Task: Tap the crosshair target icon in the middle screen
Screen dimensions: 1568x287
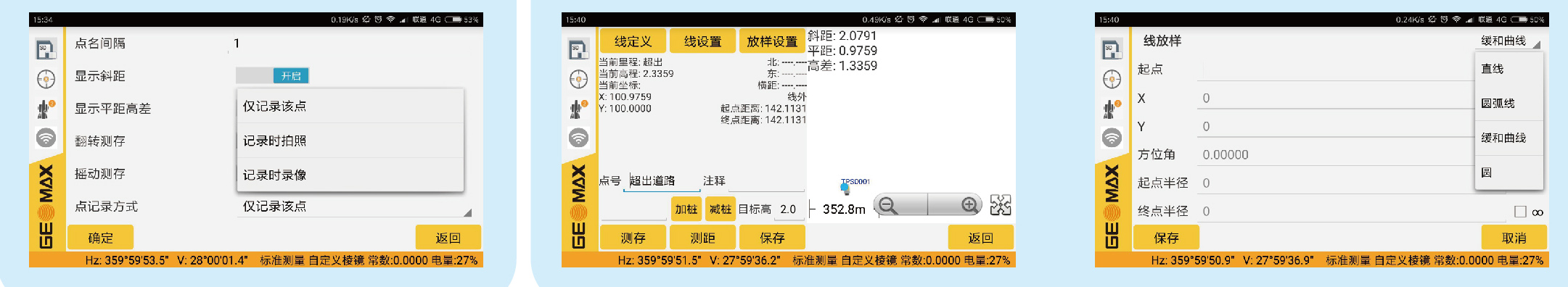Action: (578, 78)
